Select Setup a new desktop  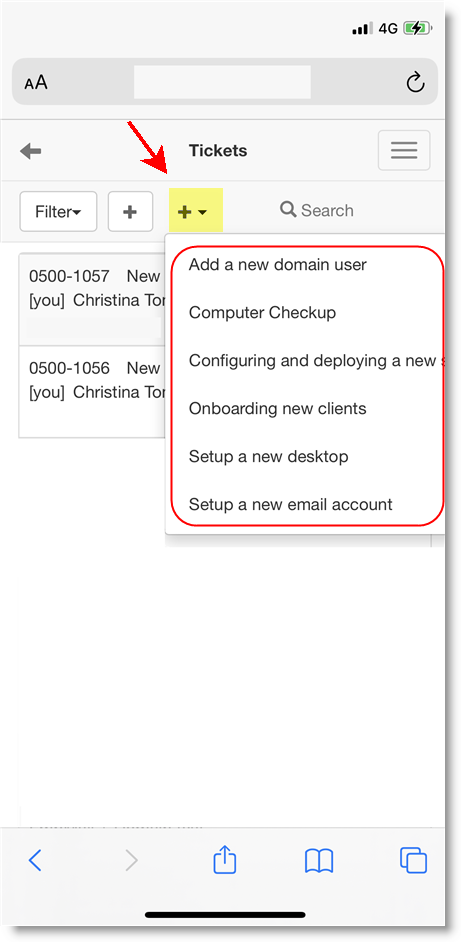[269, 457]
